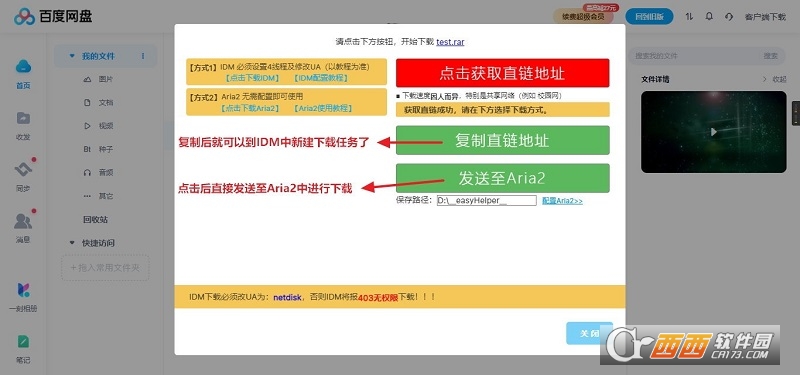Click the 点击下载Aria2 link

pyautogui.click(x=250, y=108)
